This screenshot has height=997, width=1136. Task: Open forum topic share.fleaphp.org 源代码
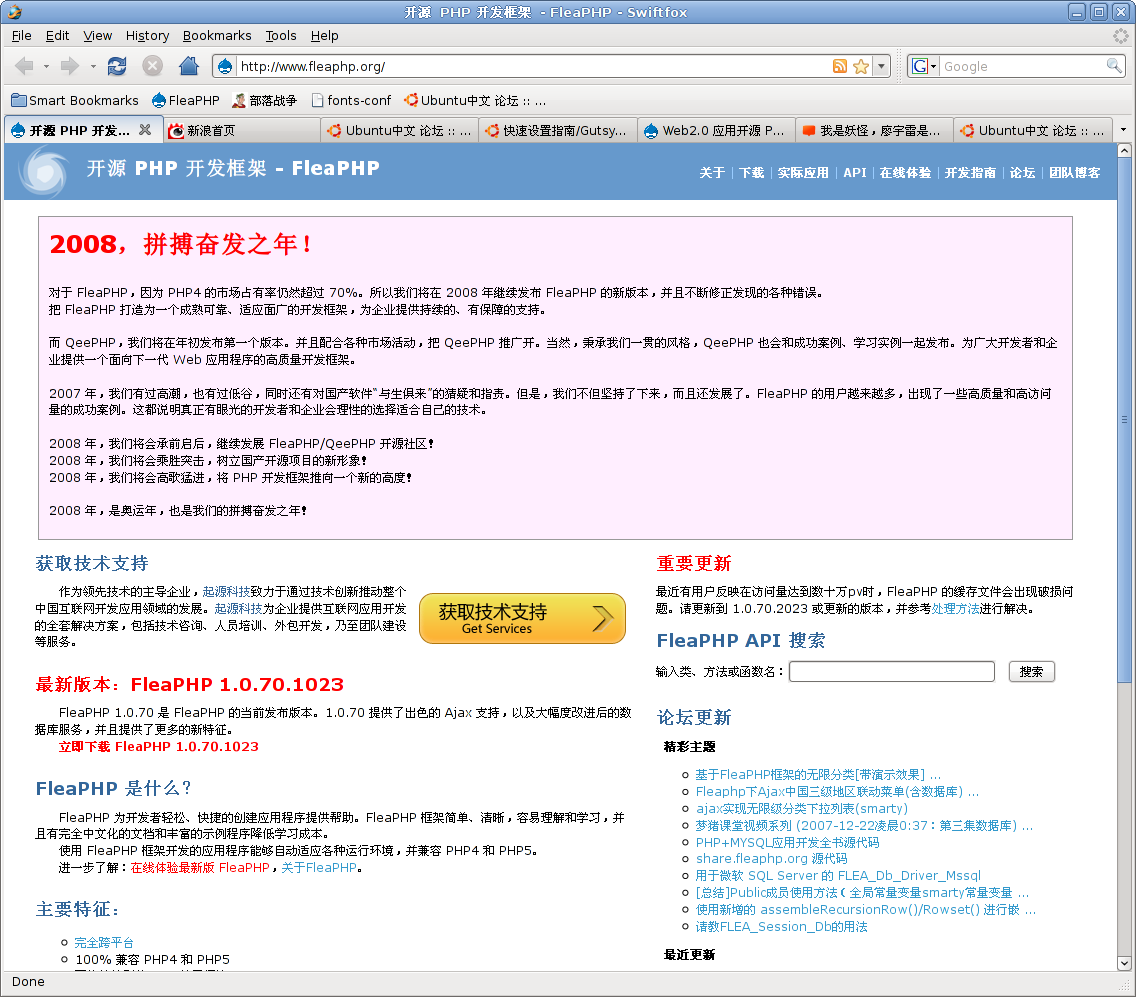click(x=772, y=859)
